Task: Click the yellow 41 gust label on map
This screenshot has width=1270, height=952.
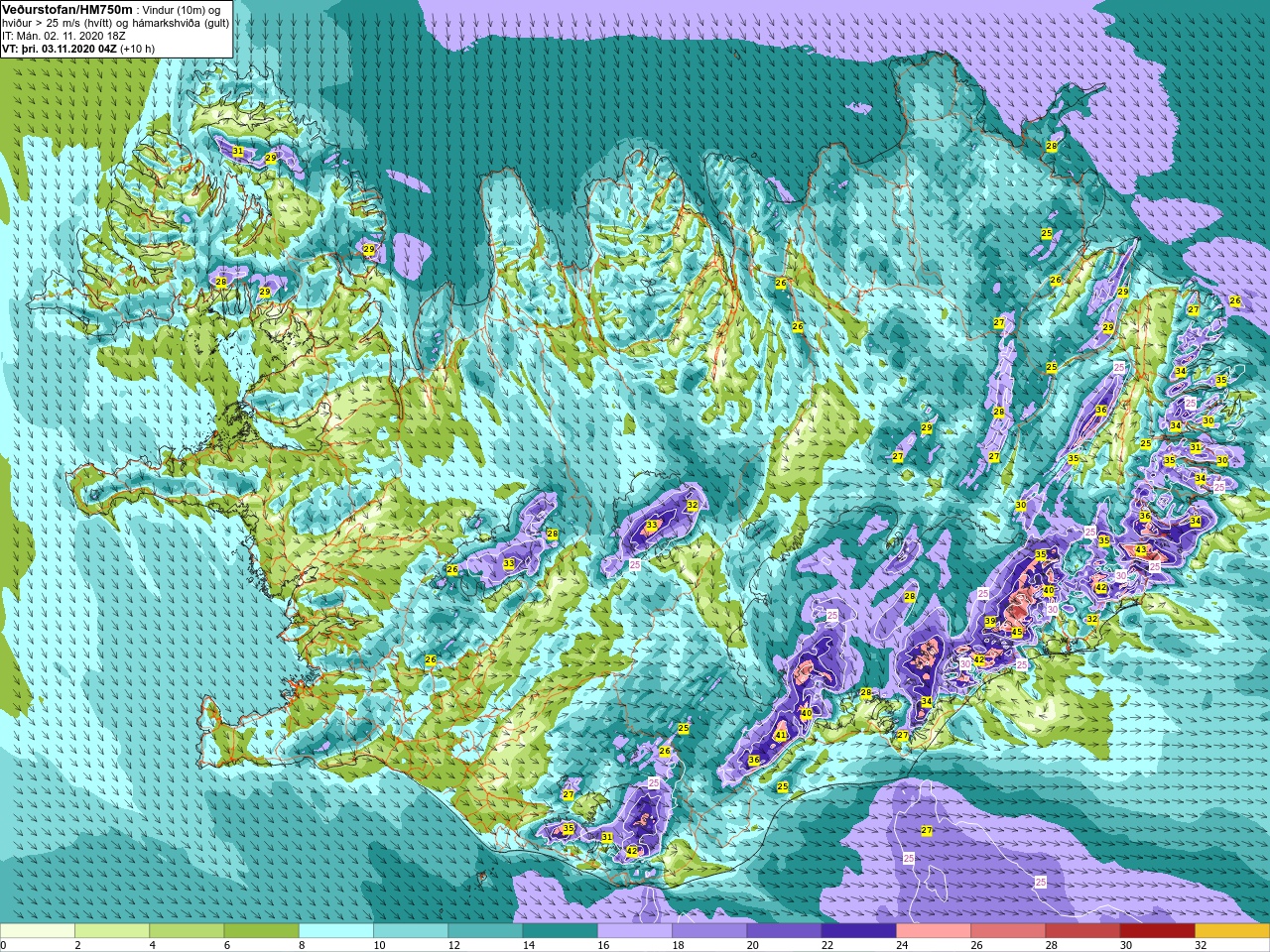Action: [781, 735]
